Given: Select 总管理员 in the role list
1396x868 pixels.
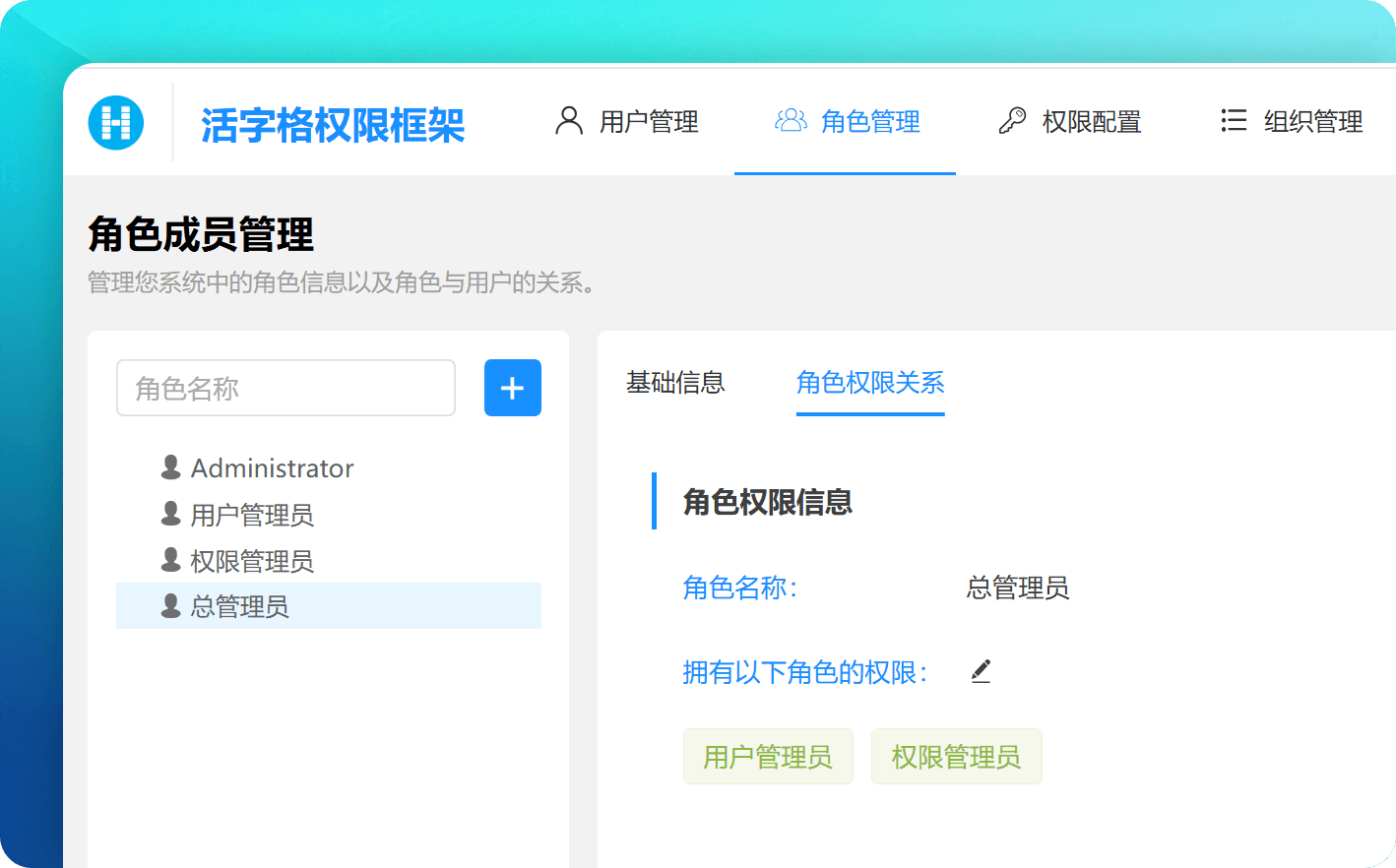Looking at the screenshot, I should [329, 606].
